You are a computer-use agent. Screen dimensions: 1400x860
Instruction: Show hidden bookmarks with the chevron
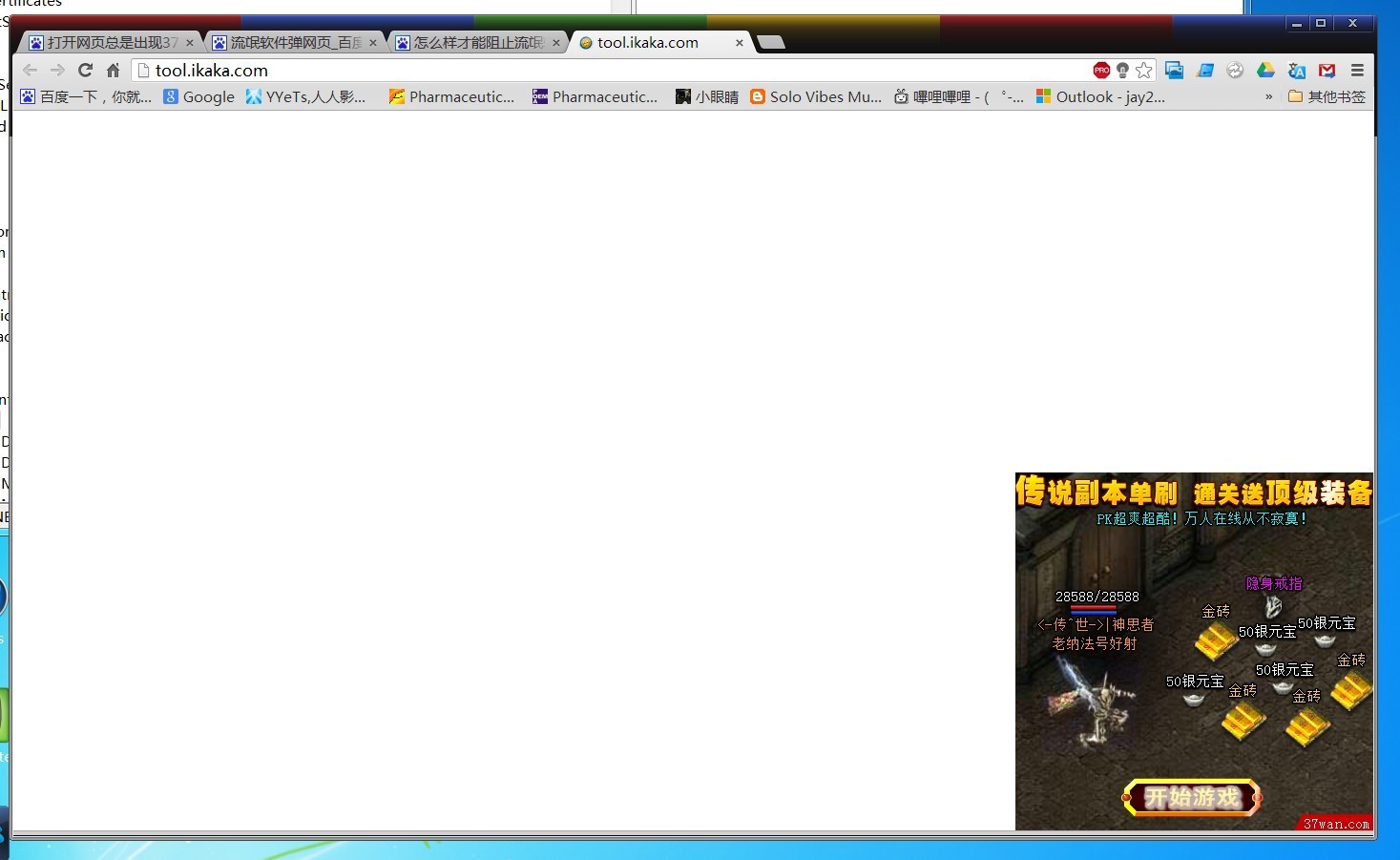pos(1268,96)
